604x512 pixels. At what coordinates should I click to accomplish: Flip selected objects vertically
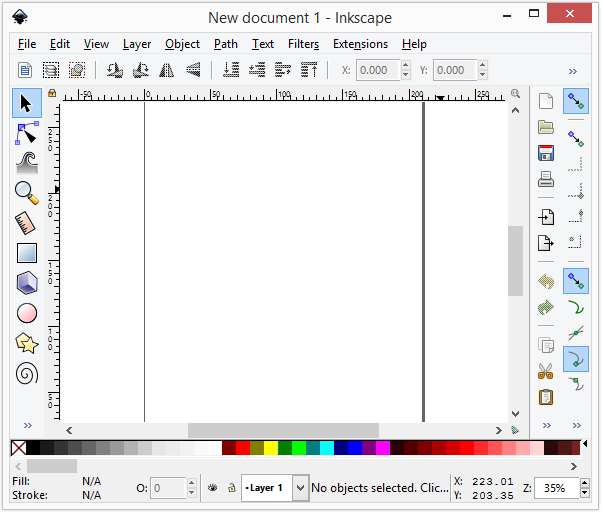click(x=193, y=70)
